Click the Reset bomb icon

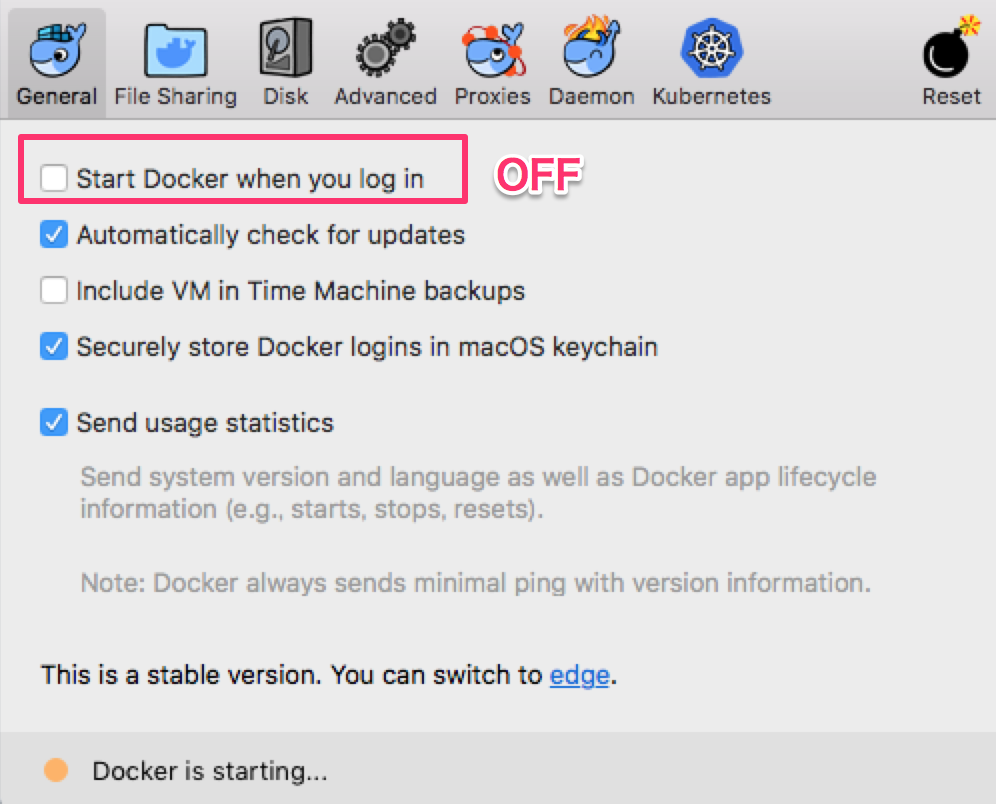(x=951, y=49)
